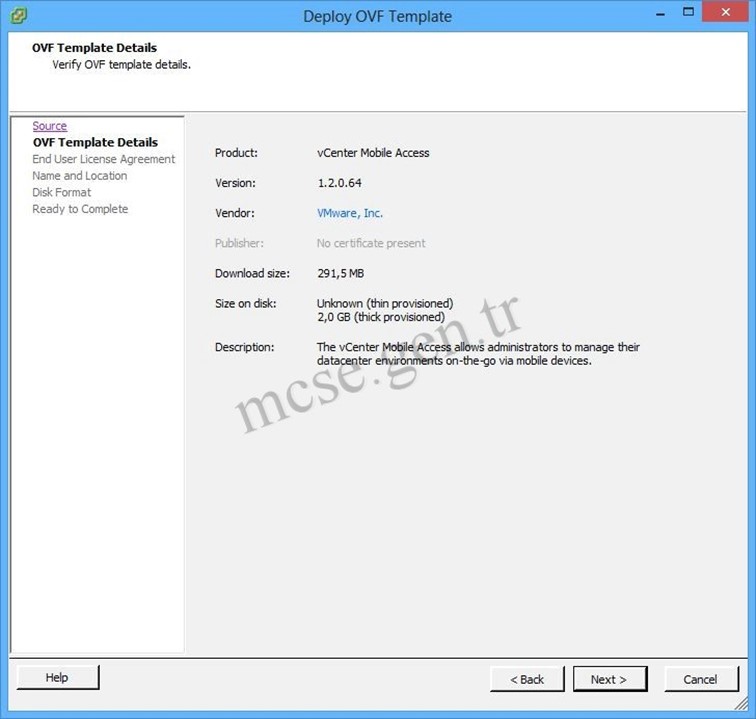Click the Back button
This screenshot has height=719, width=756.
point(527,679)
